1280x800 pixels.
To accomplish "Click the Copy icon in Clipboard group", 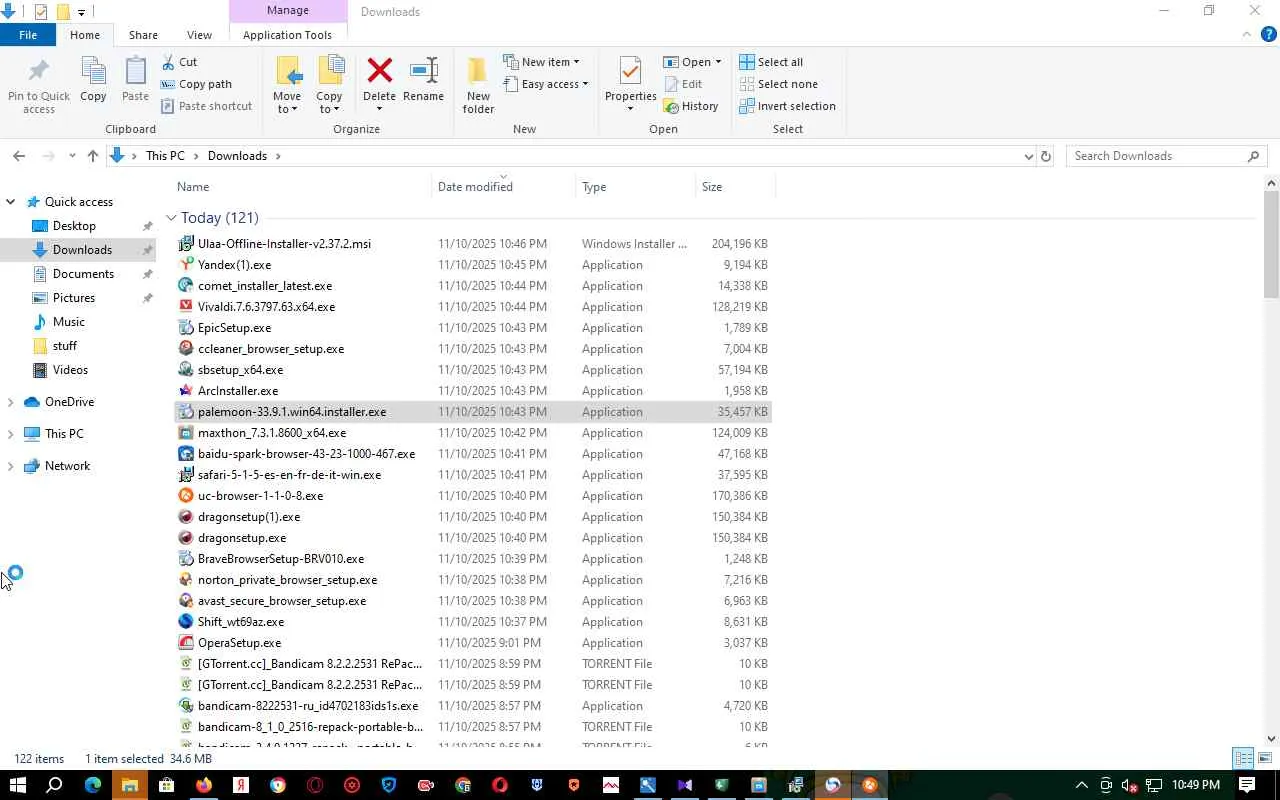I will 93,72.
